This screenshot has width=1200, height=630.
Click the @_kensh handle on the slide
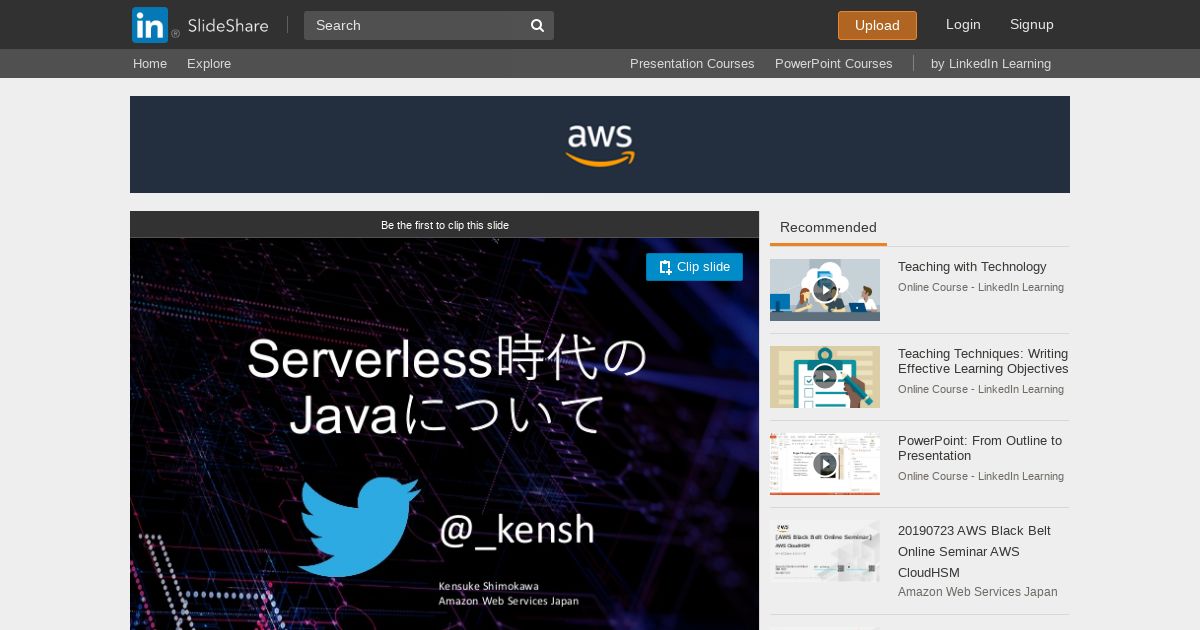coord(516,529)
